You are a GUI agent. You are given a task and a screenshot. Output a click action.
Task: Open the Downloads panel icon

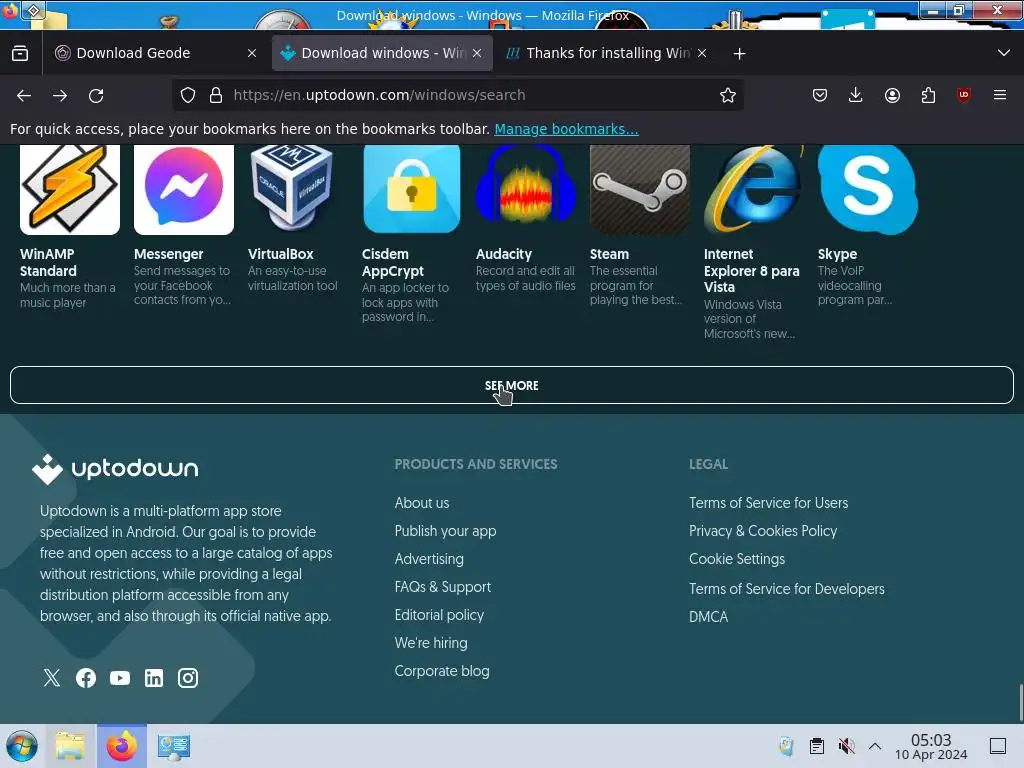click(856, 95)
